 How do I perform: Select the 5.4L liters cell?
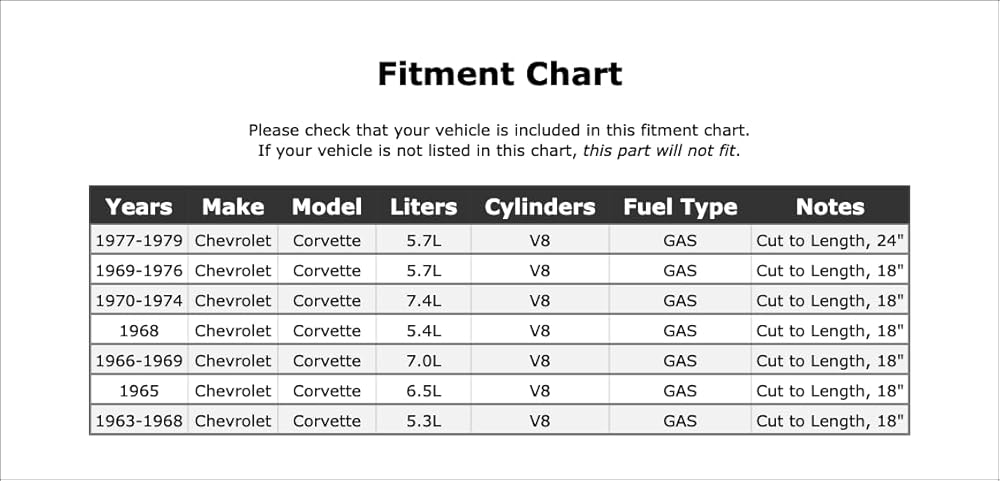coord(423,330)
